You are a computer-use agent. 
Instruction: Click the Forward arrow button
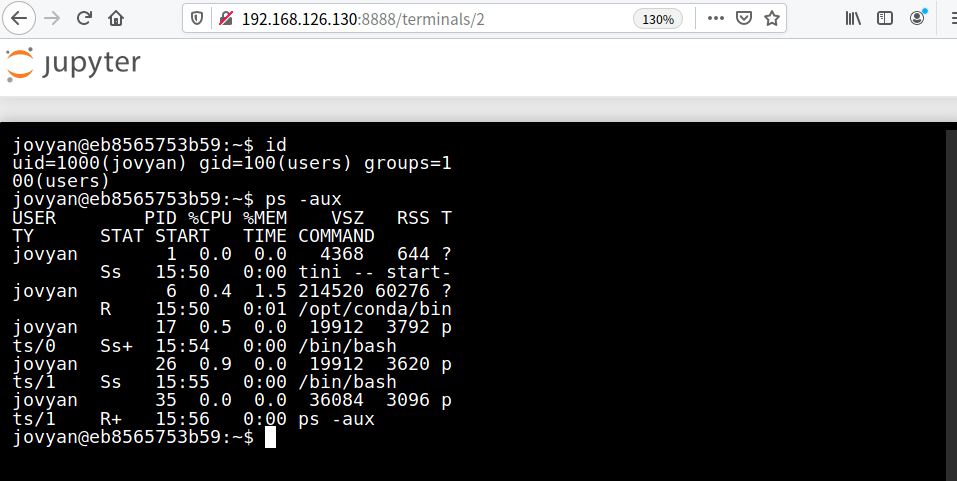click(53, 18)
